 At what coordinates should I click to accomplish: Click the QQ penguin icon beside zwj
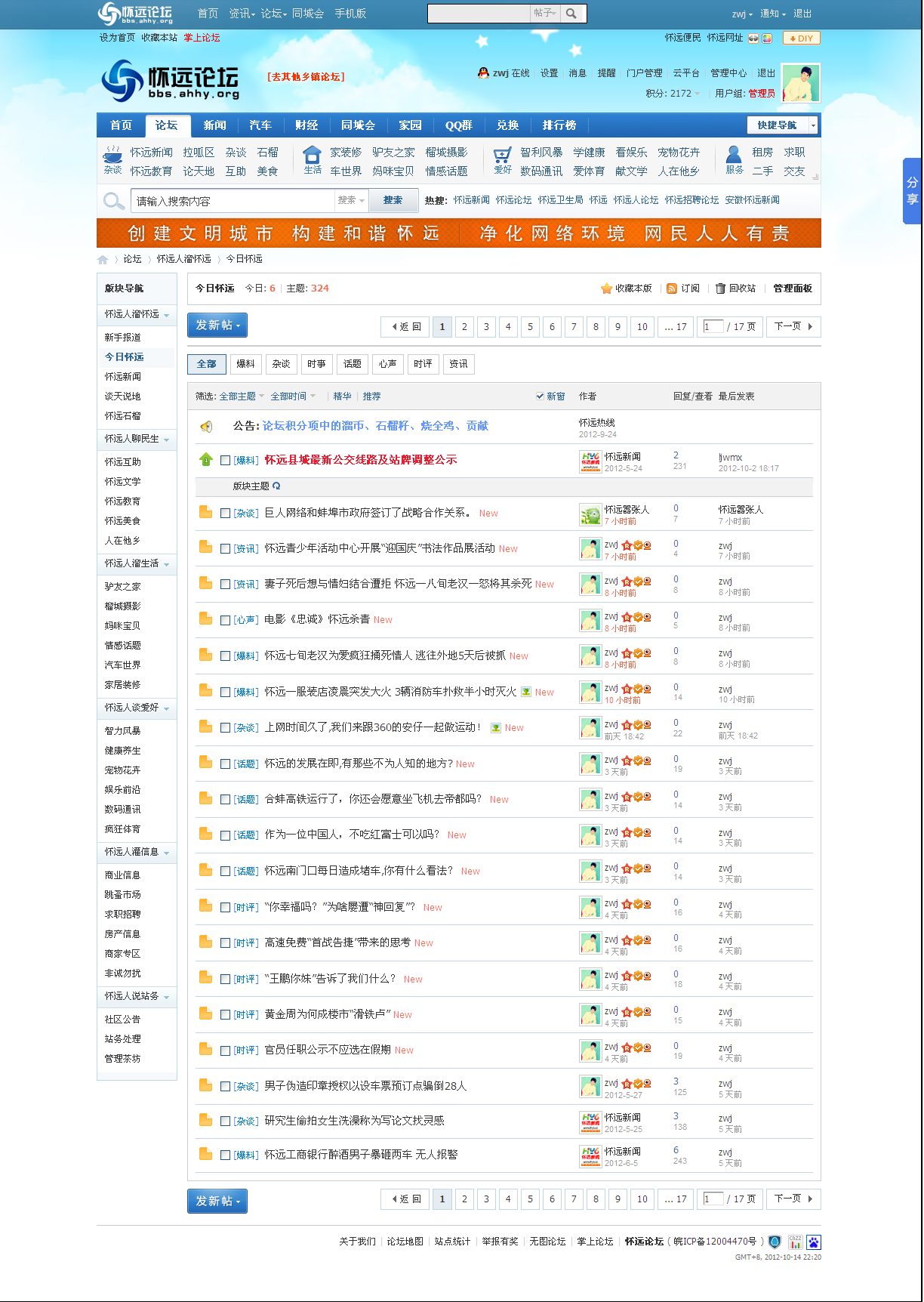[x=483, y=73]
